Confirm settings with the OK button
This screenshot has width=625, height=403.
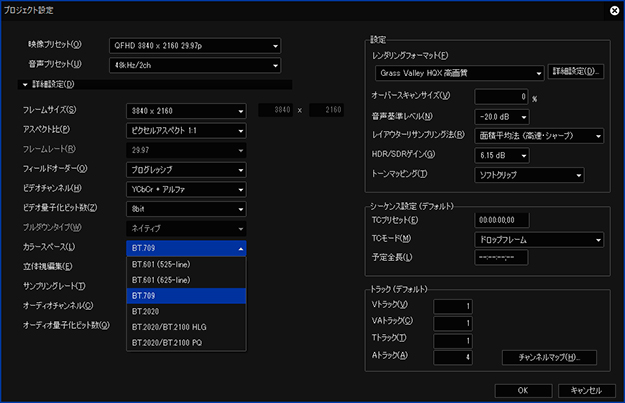point(523,391)
